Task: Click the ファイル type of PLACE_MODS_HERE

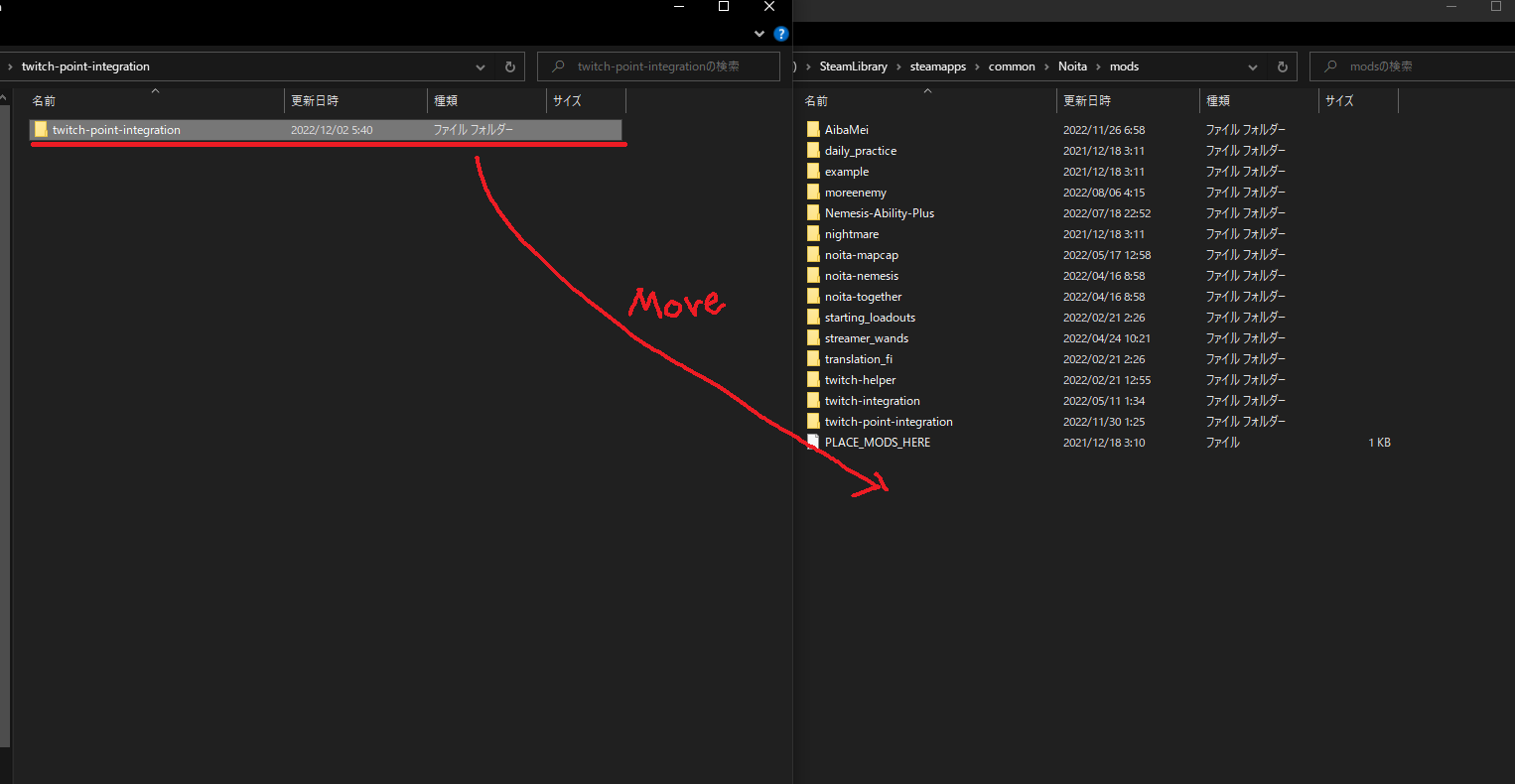Action: [x=1223, y=443]
